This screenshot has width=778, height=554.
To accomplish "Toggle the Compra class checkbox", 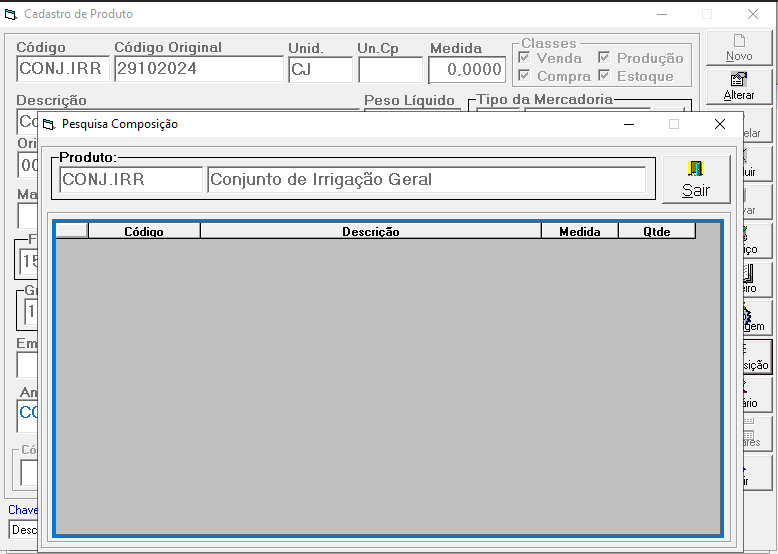I will [524, 75].
